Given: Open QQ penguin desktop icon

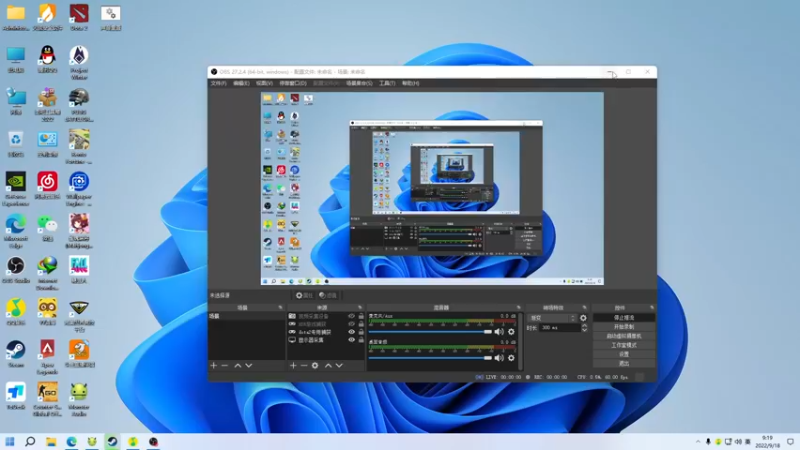Looking at the screenshot, I should click(x=47, y=59).
